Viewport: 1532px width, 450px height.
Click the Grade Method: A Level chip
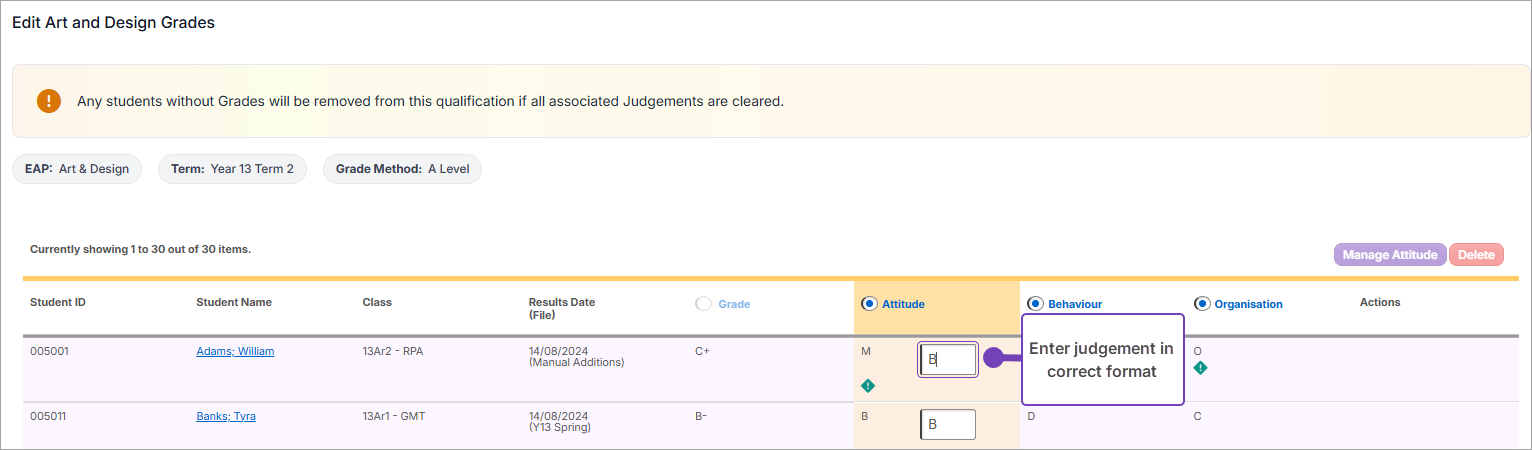coord(402,169)
